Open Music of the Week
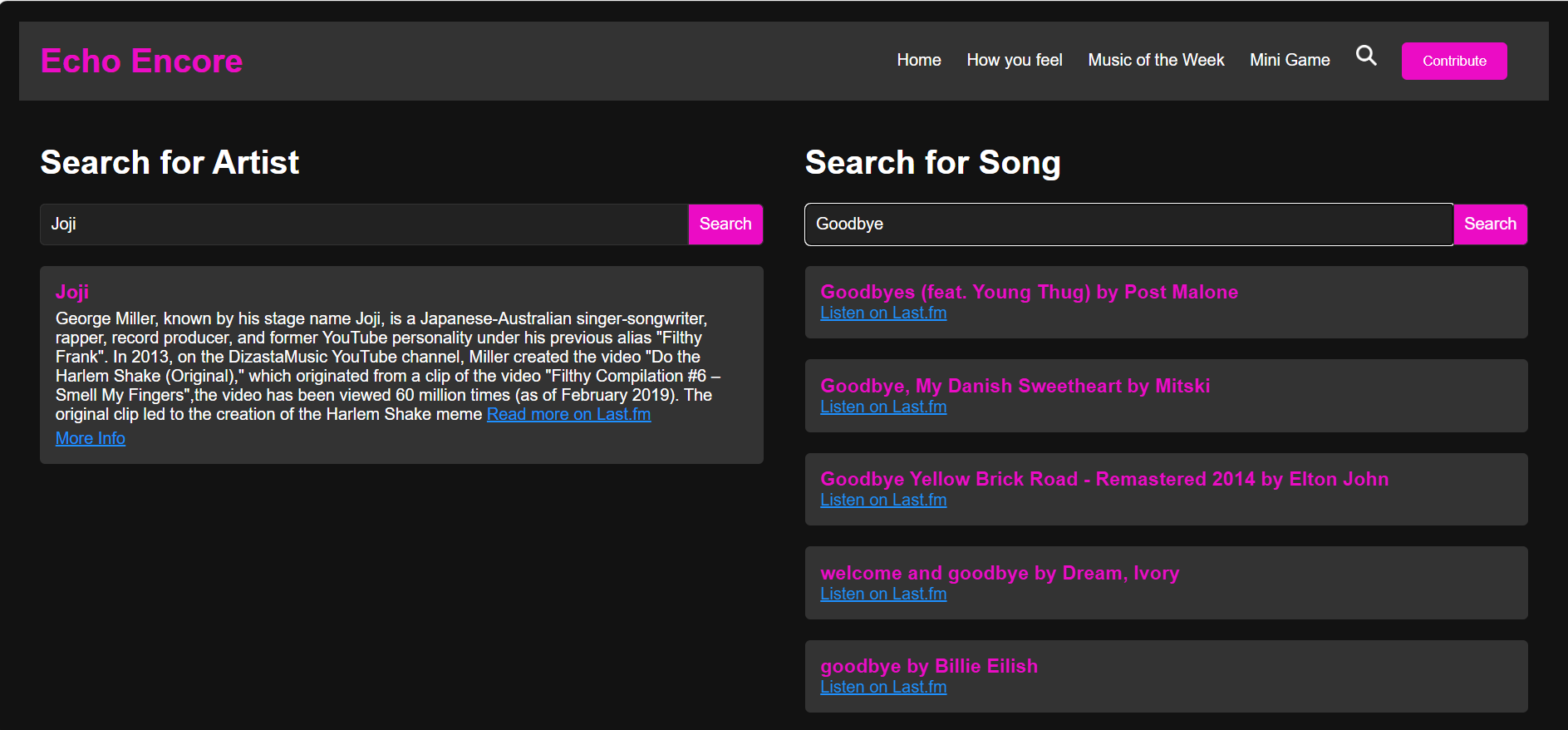The width and height of the screenshot is (1568, 730). [x=1155, y=60]
